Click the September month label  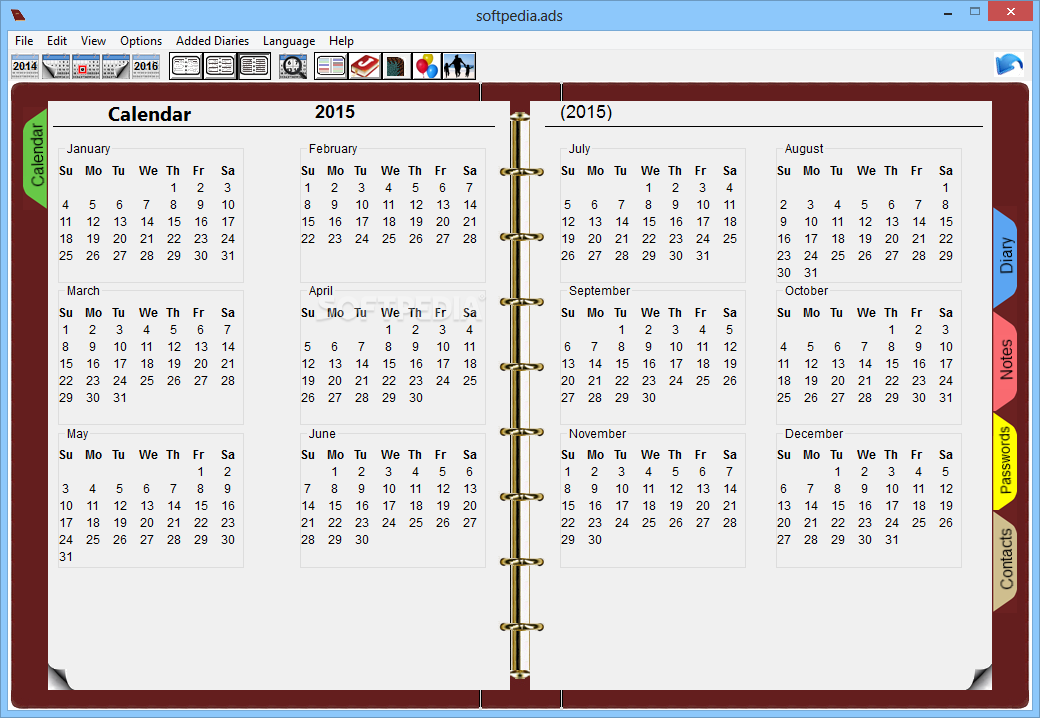(x=600, y=291)
